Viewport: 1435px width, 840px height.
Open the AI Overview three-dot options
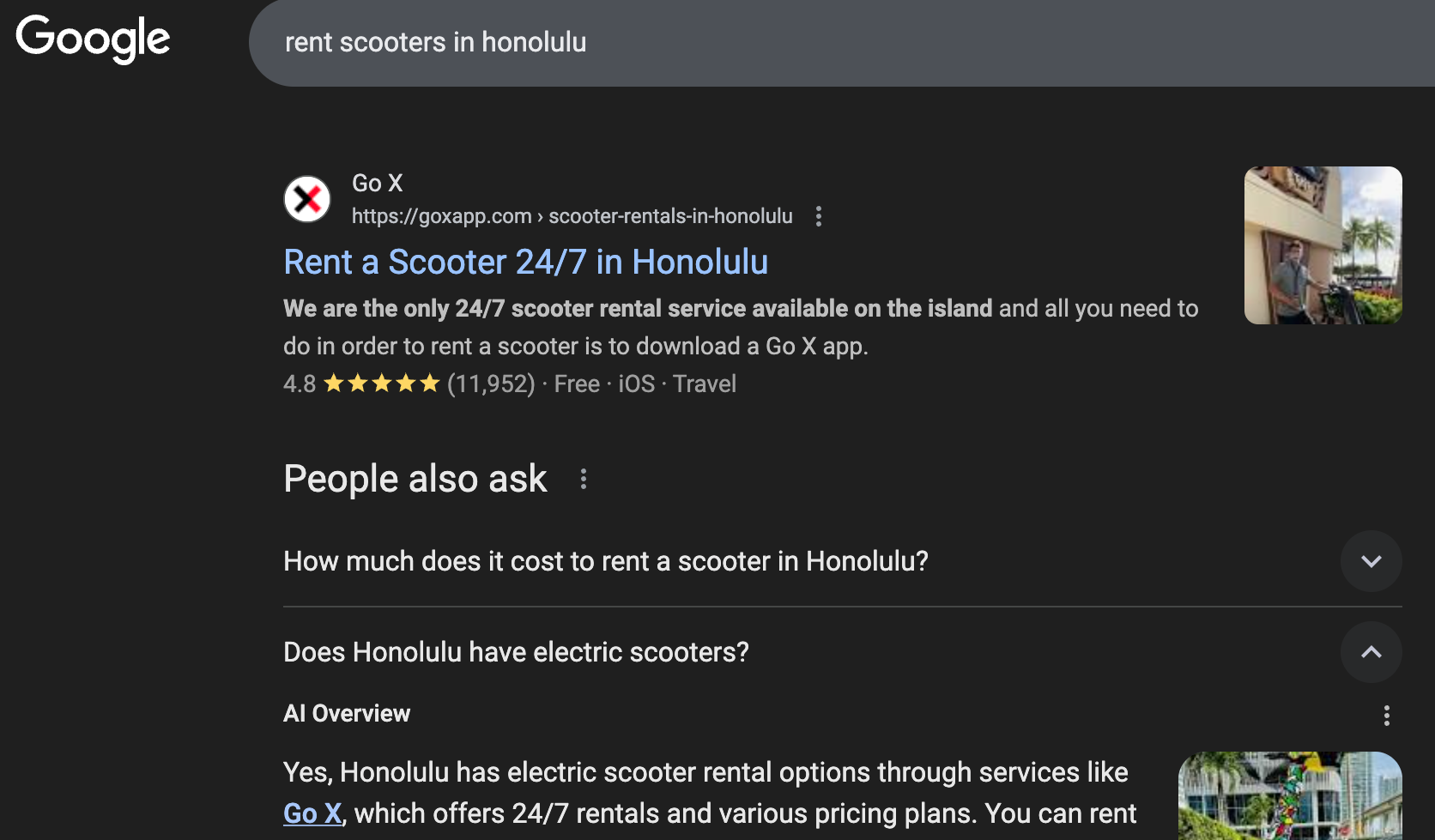pos(1387,716)
